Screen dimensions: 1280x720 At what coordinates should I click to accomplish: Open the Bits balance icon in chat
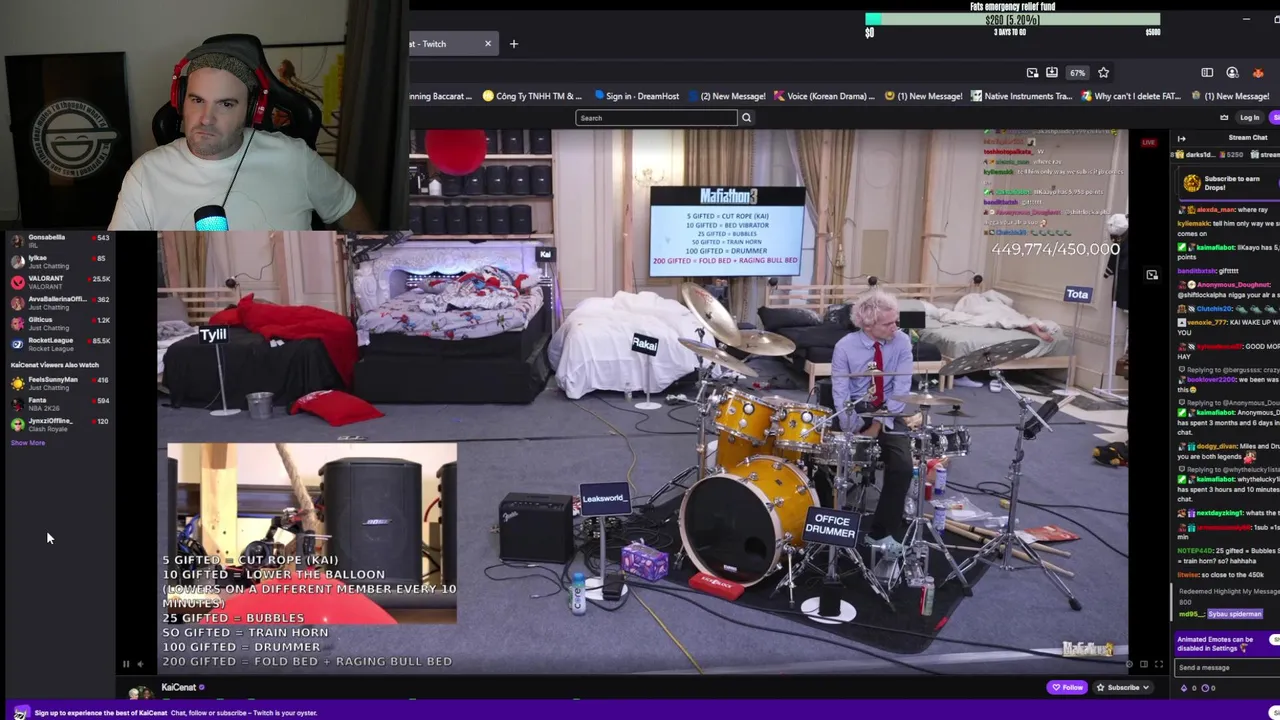coord(1186,688)
